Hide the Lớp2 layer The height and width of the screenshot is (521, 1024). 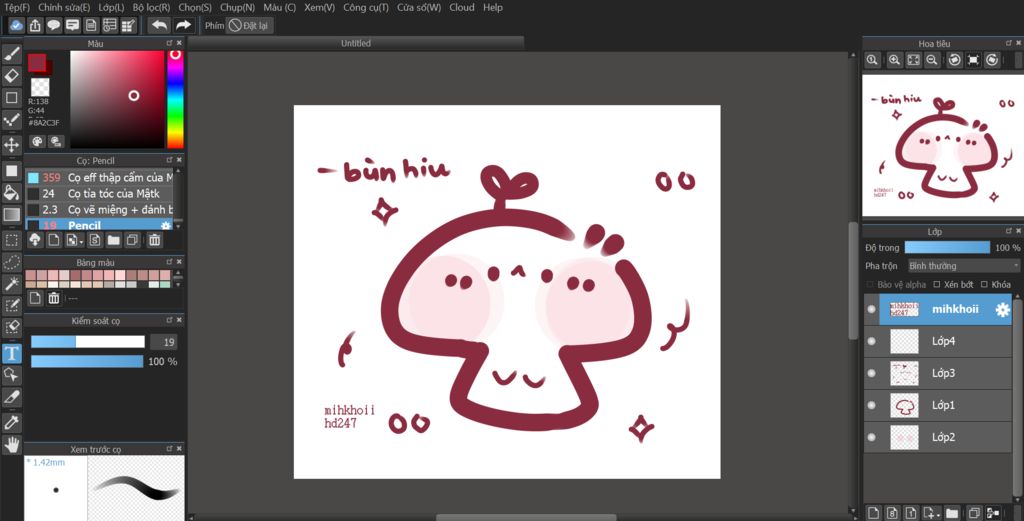tap(871, 437)
